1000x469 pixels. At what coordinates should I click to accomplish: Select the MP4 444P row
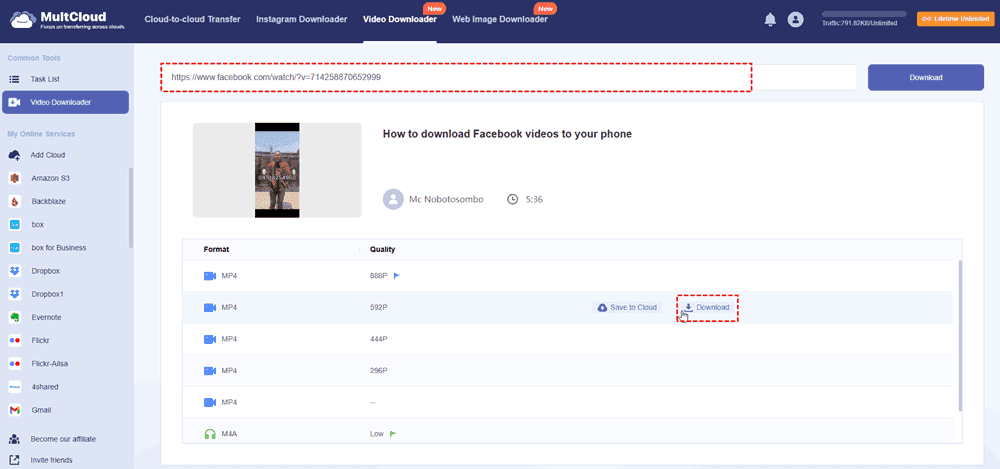[568, 339]
